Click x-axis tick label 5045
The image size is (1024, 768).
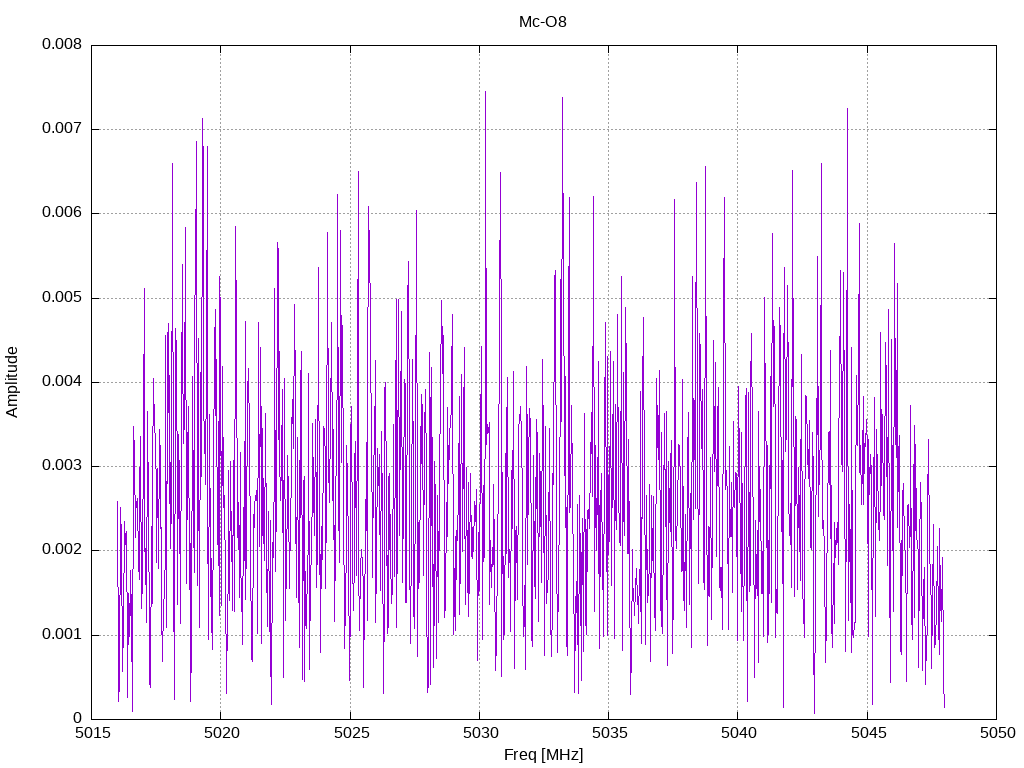(869, 733)
